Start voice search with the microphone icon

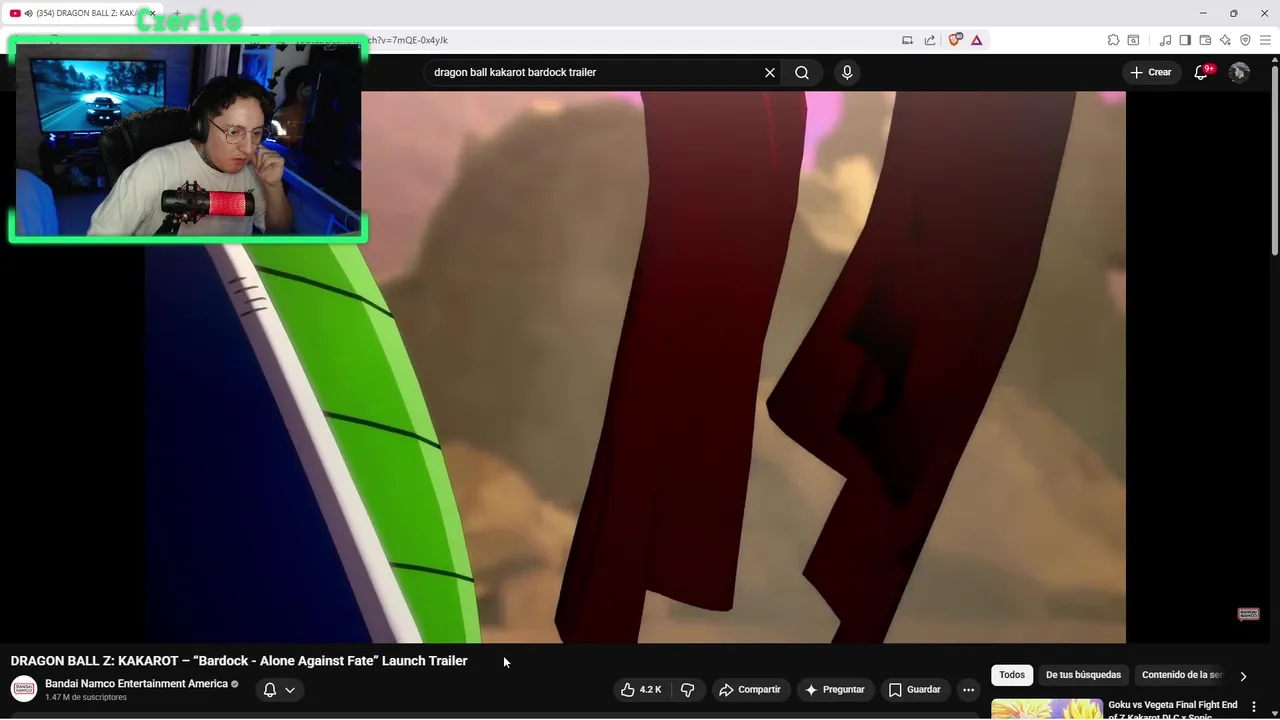tap(847, 72)
